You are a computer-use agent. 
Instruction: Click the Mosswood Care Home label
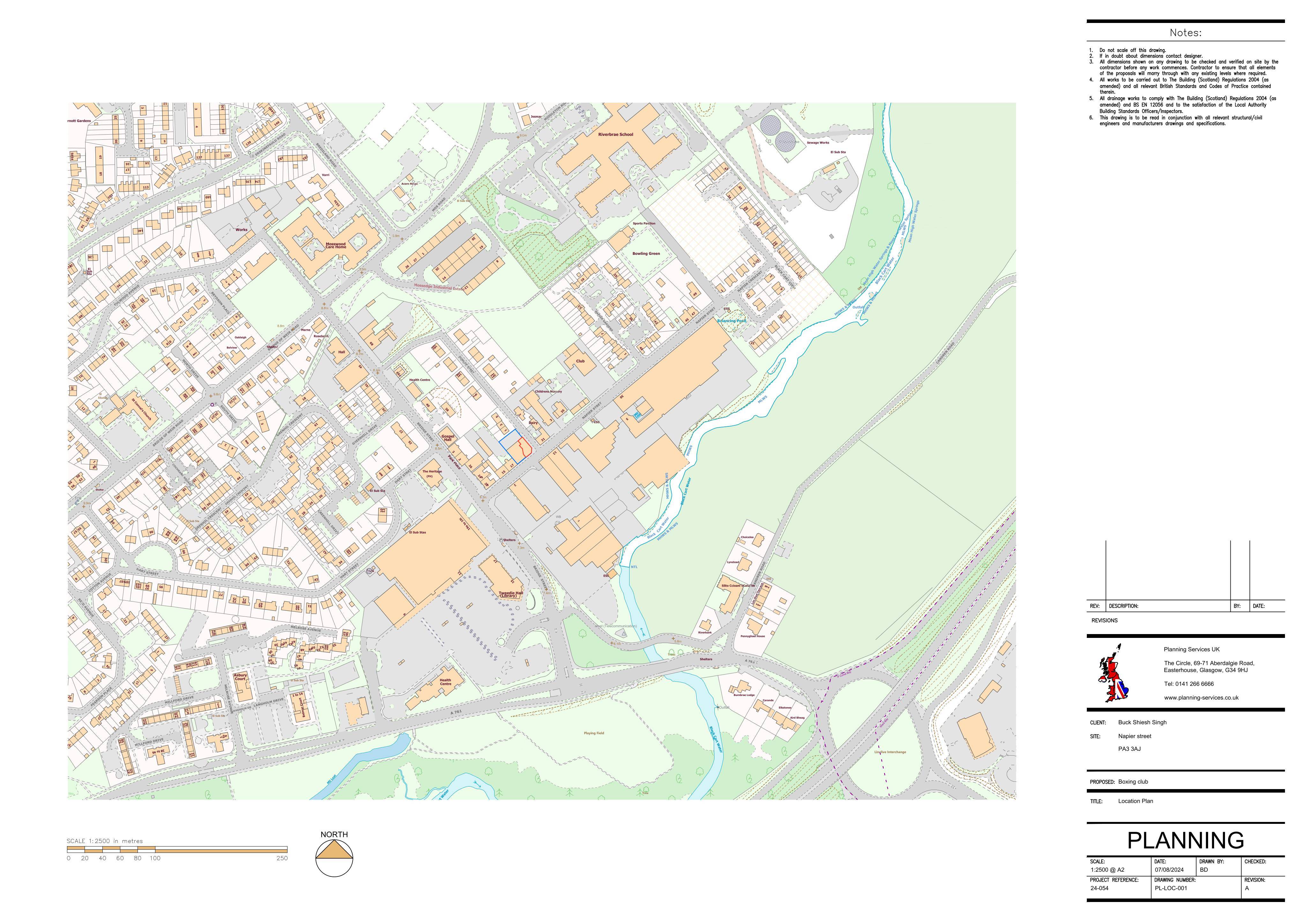coord(336,245)
